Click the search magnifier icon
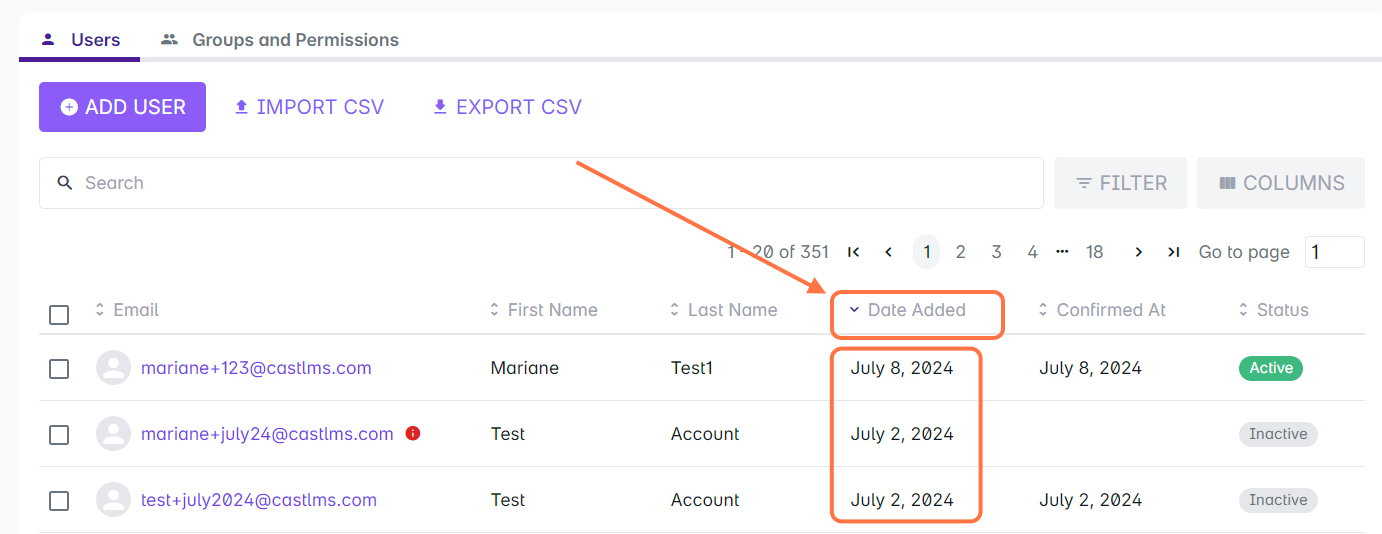Image resolution: width=1382 pixels, height=534 pixels. [x=65, y=183]
